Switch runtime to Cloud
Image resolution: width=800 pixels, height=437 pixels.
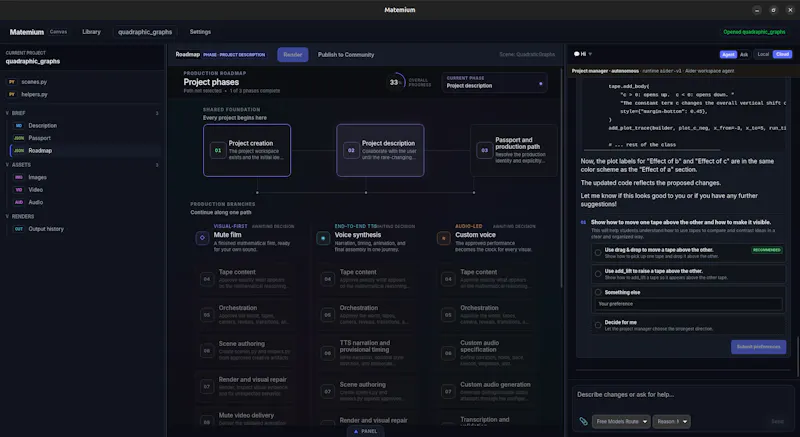pos(783,54)
